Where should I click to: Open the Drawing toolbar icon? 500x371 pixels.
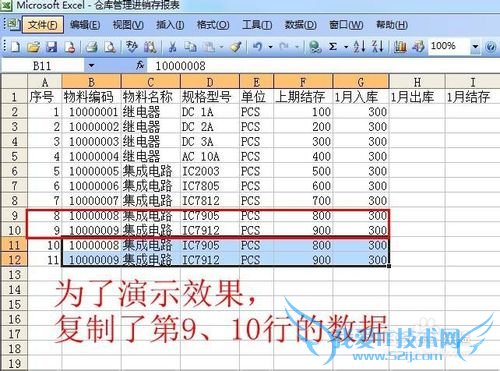click(x=418, y=47)
